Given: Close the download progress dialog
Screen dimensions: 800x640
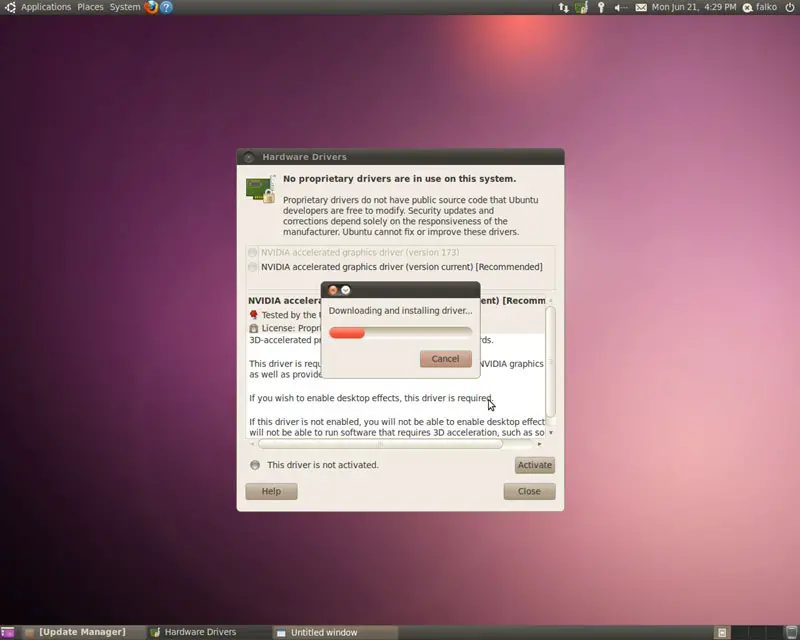Looking at the screenshot, I should coord(333,290).
